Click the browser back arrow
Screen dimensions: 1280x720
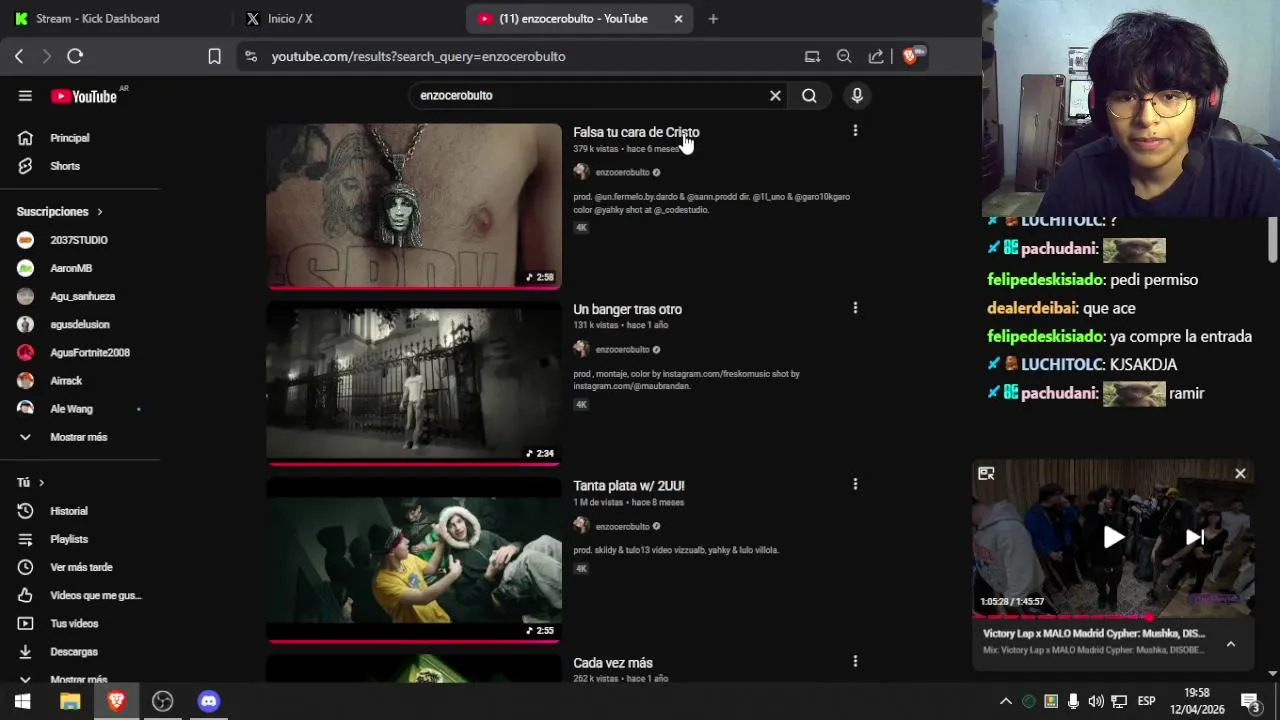[x=19, y=57]
